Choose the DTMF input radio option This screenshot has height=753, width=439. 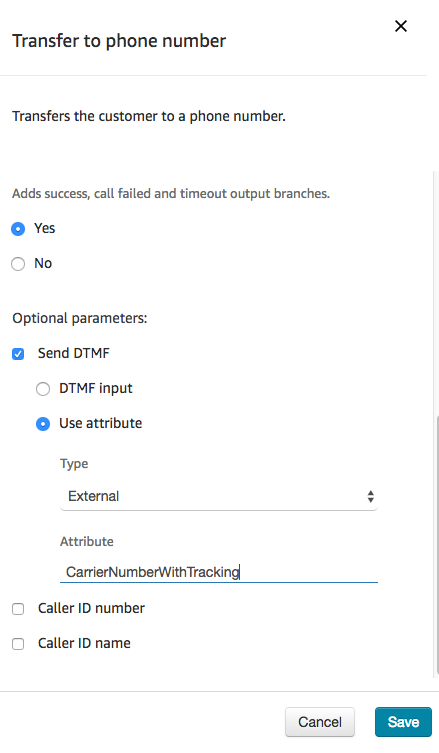click(43, 389)
